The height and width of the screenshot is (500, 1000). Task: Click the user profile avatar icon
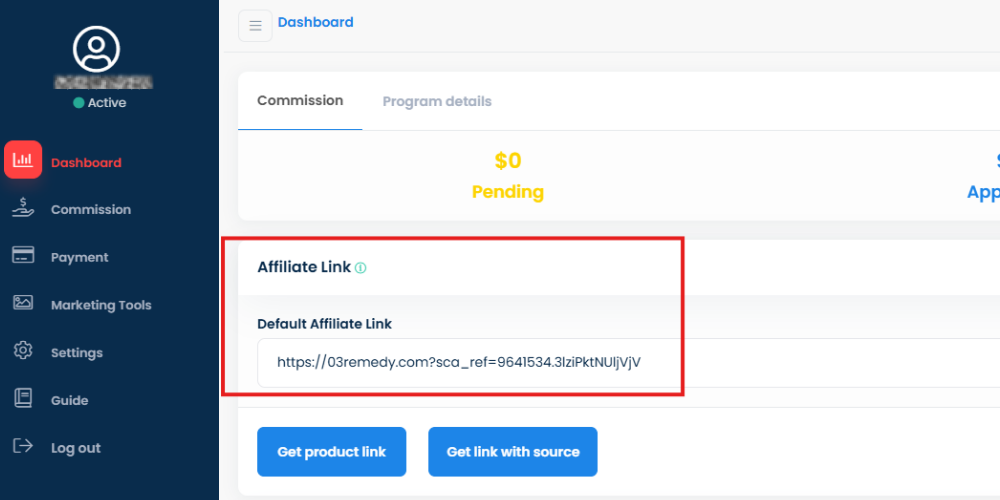point(96,48)
